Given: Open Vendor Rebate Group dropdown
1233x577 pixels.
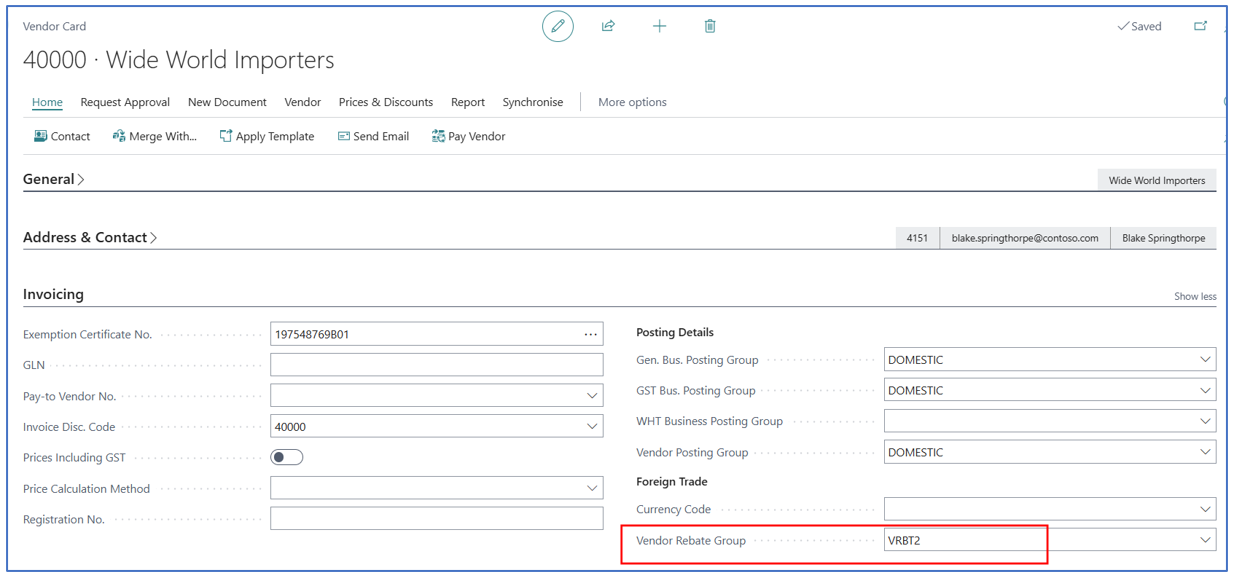Looking at the screenshot, I should 1204,540.
